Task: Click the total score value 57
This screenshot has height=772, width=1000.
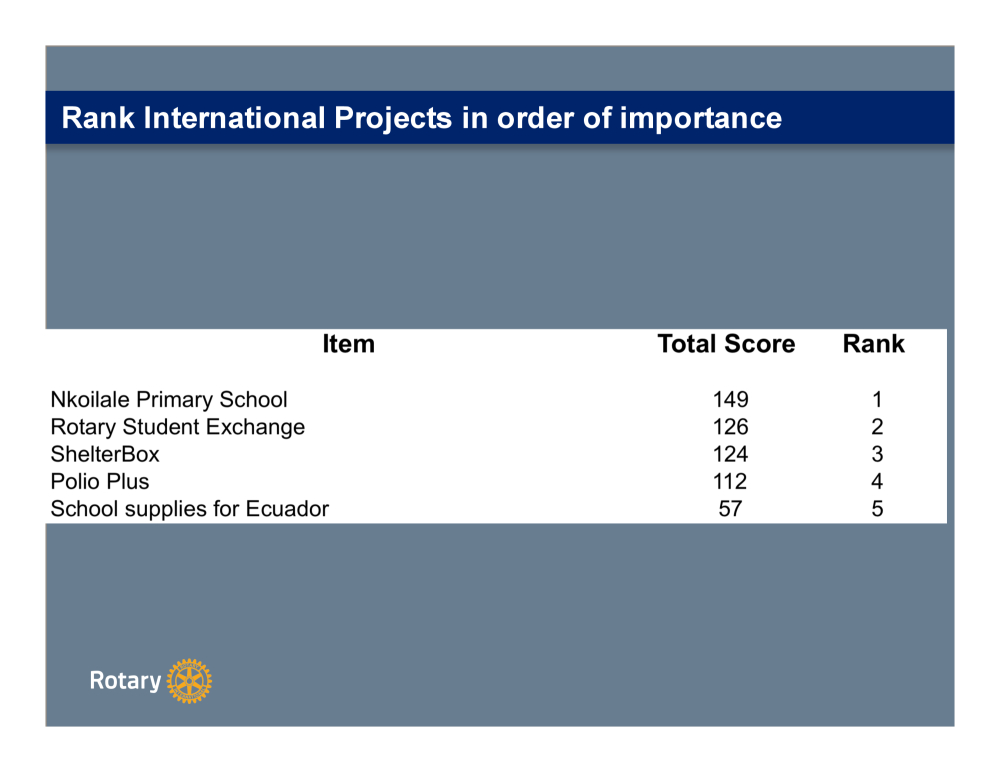Action: point(730,509)
